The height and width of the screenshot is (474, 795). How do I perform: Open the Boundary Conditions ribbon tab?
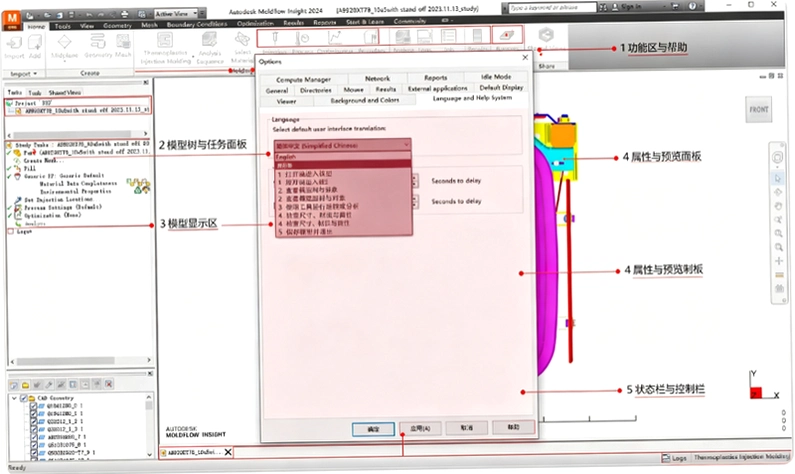197,24
